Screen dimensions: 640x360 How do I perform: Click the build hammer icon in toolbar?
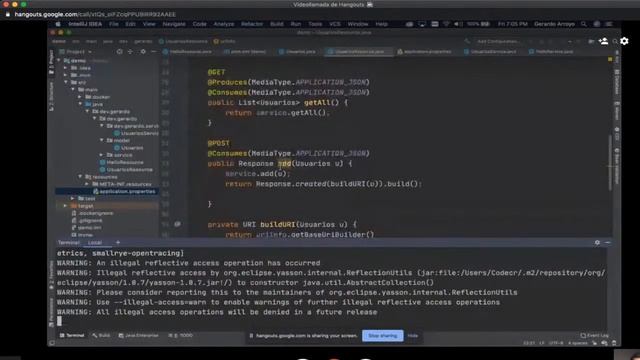point(467,41)
